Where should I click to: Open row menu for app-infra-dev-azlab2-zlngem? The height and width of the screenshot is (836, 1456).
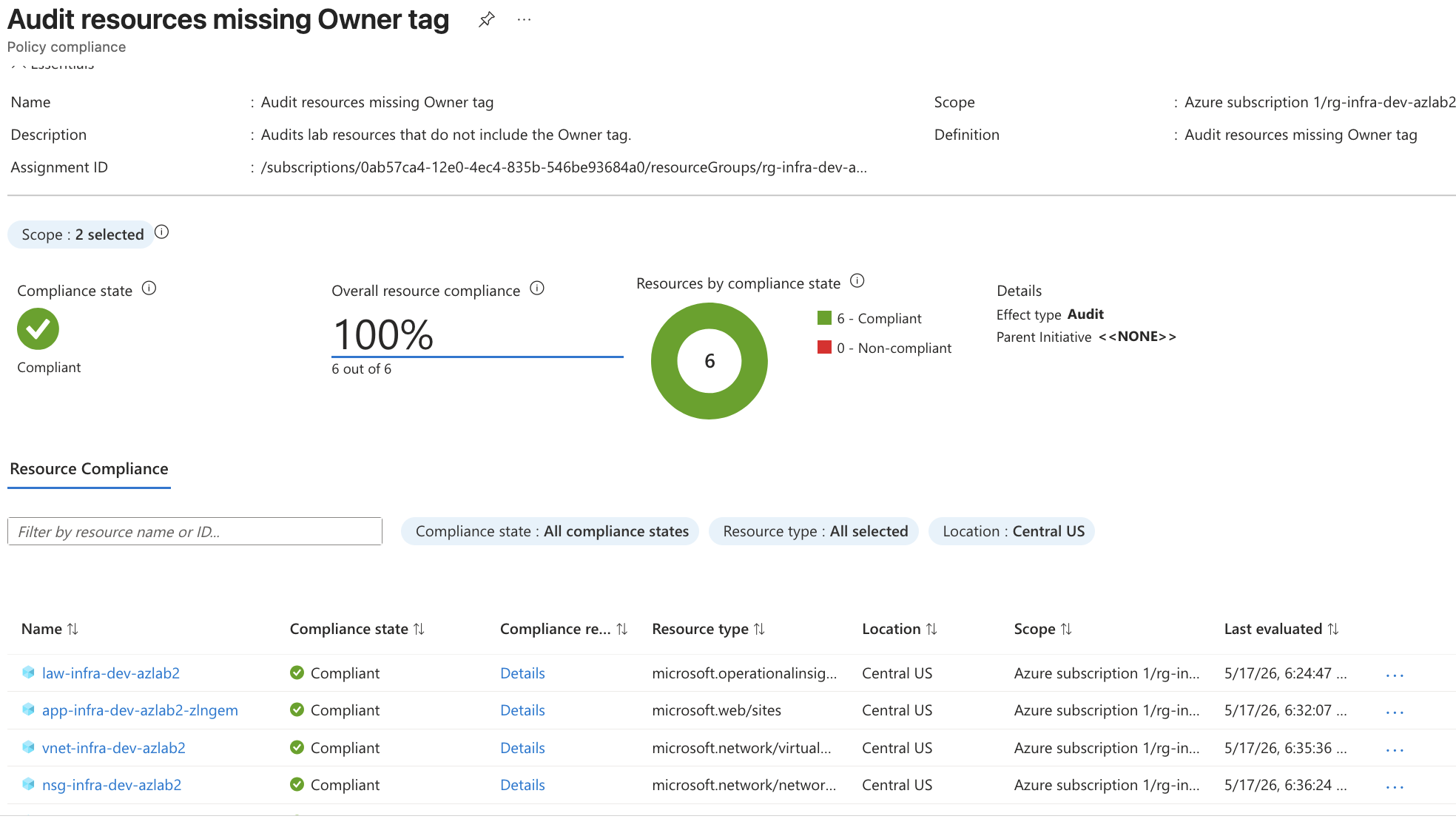pyautogui.click(x=1395, y=712)
